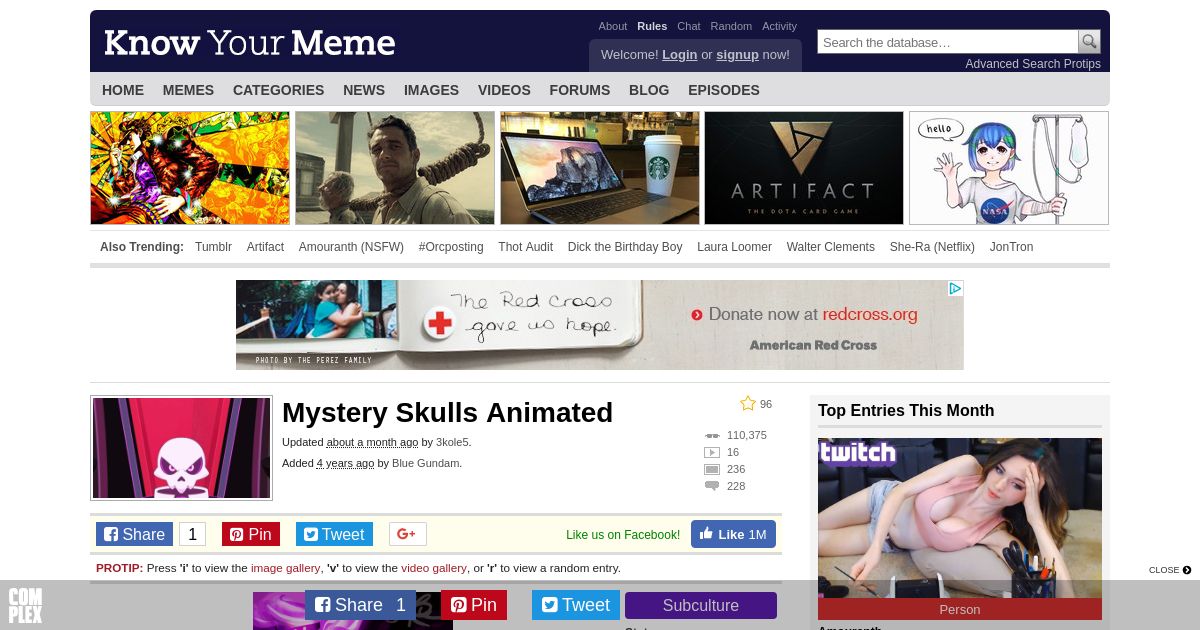
Task: Open Advanced Search Protips link
Action: click(x=1033, y=64)
